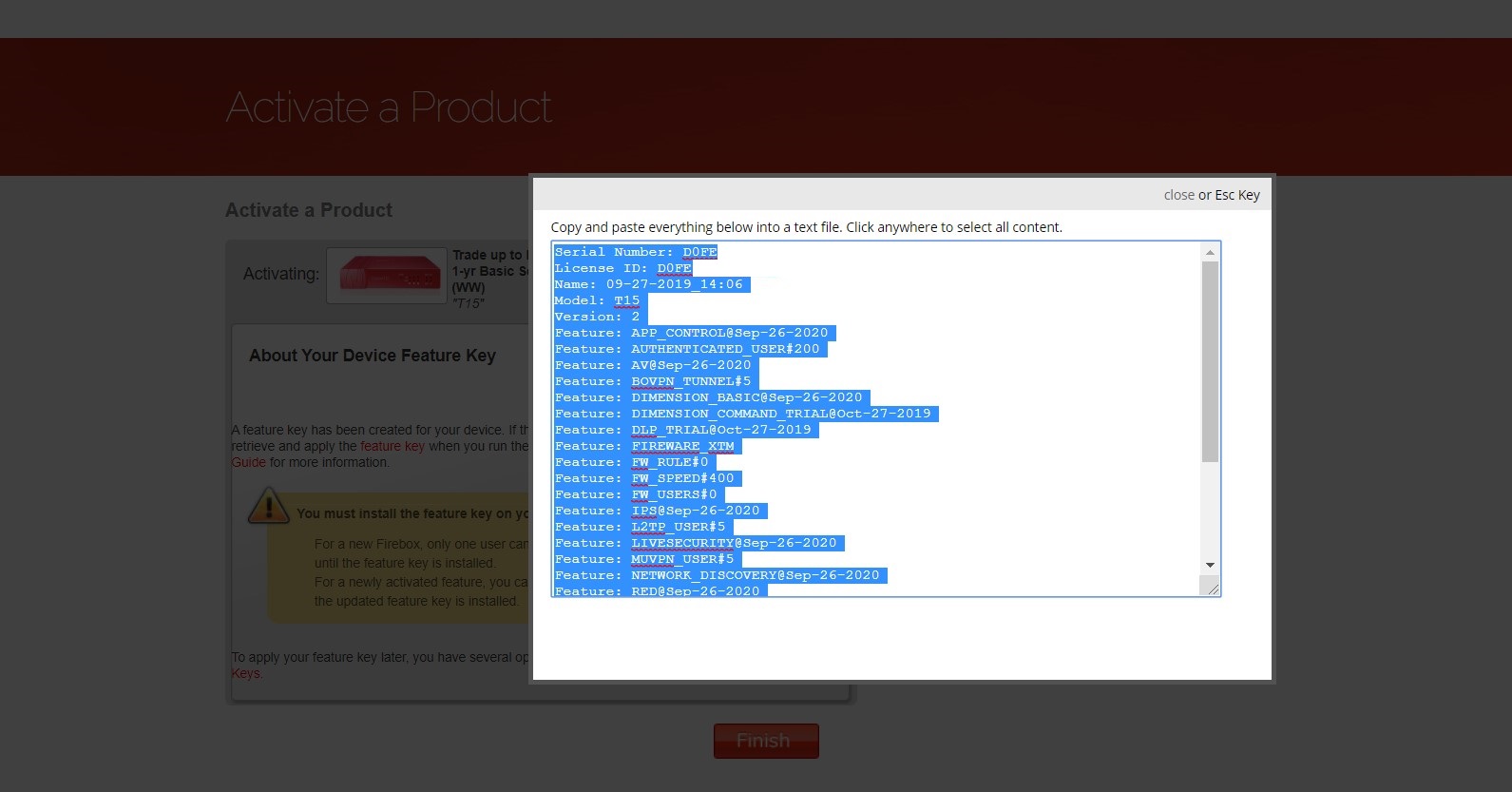Click the 'feature key' red link
The width and height of the screenshot is (1512, 792).
tap(392, 446)
